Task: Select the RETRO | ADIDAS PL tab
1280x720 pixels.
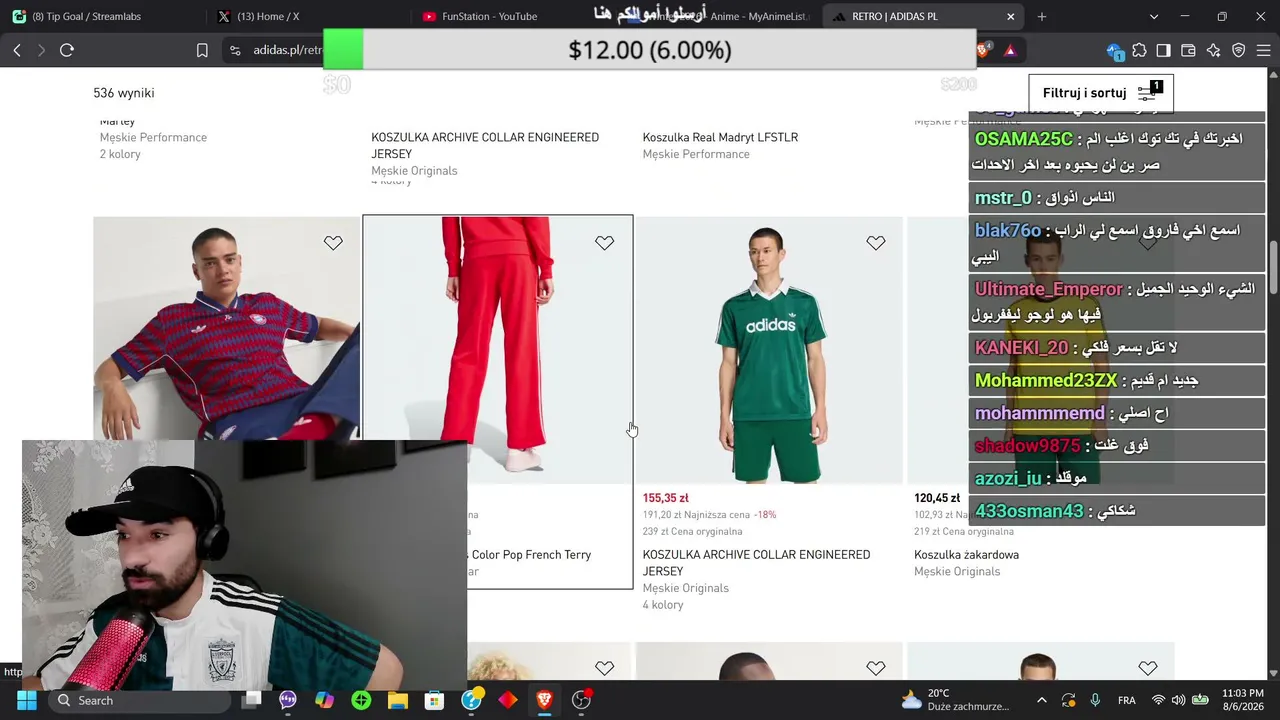Action: tap(922, 16)
